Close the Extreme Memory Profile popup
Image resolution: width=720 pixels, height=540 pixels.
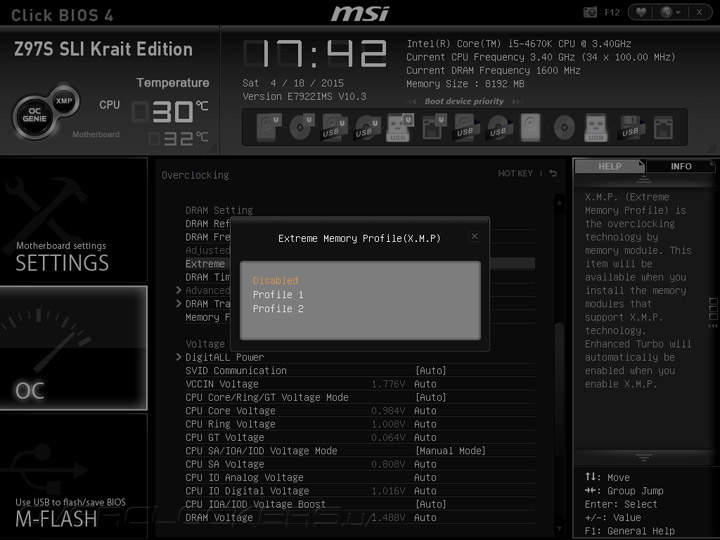click(474, 236)
